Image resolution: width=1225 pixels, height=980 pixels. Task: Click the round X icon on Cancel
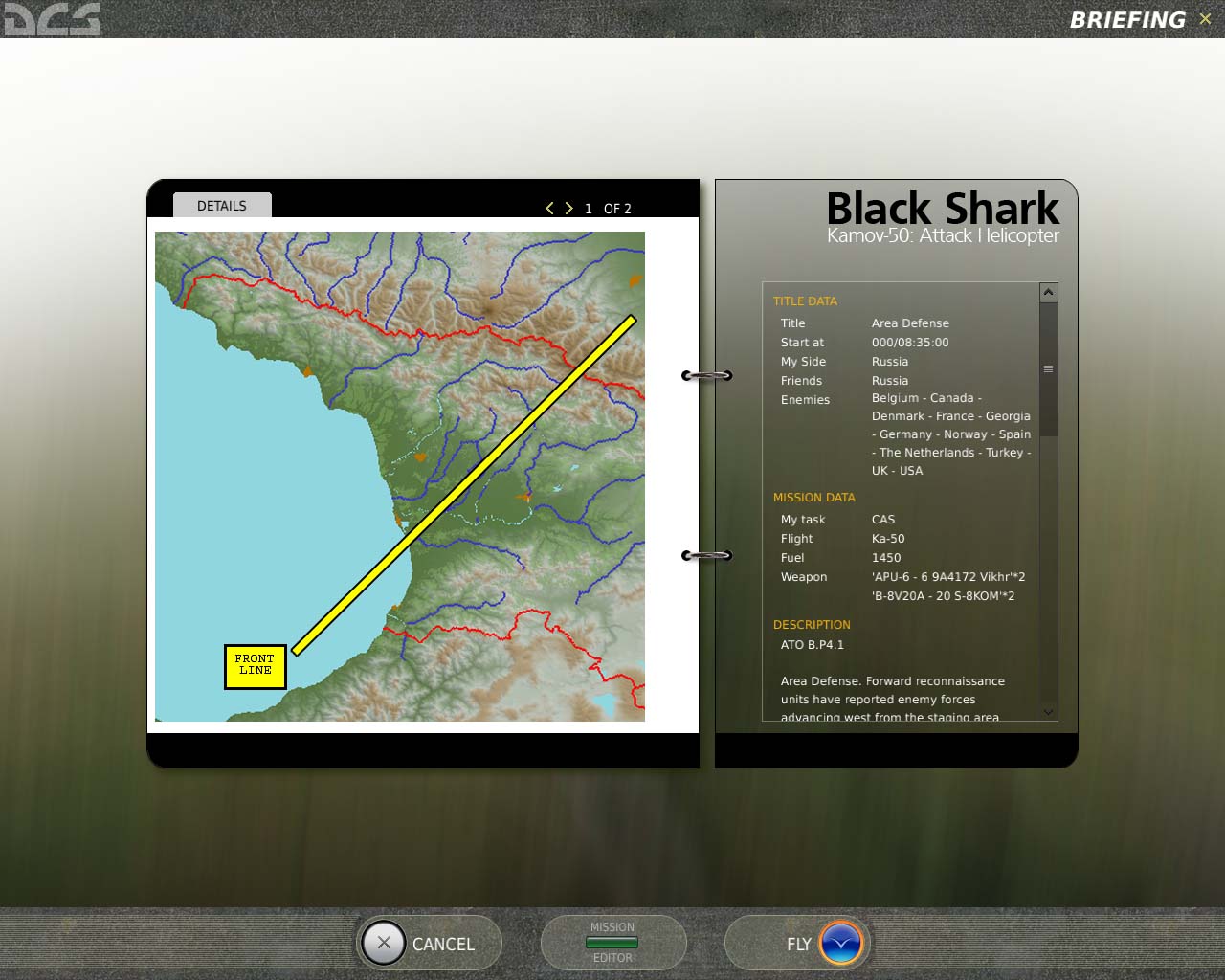click(384, 943)
